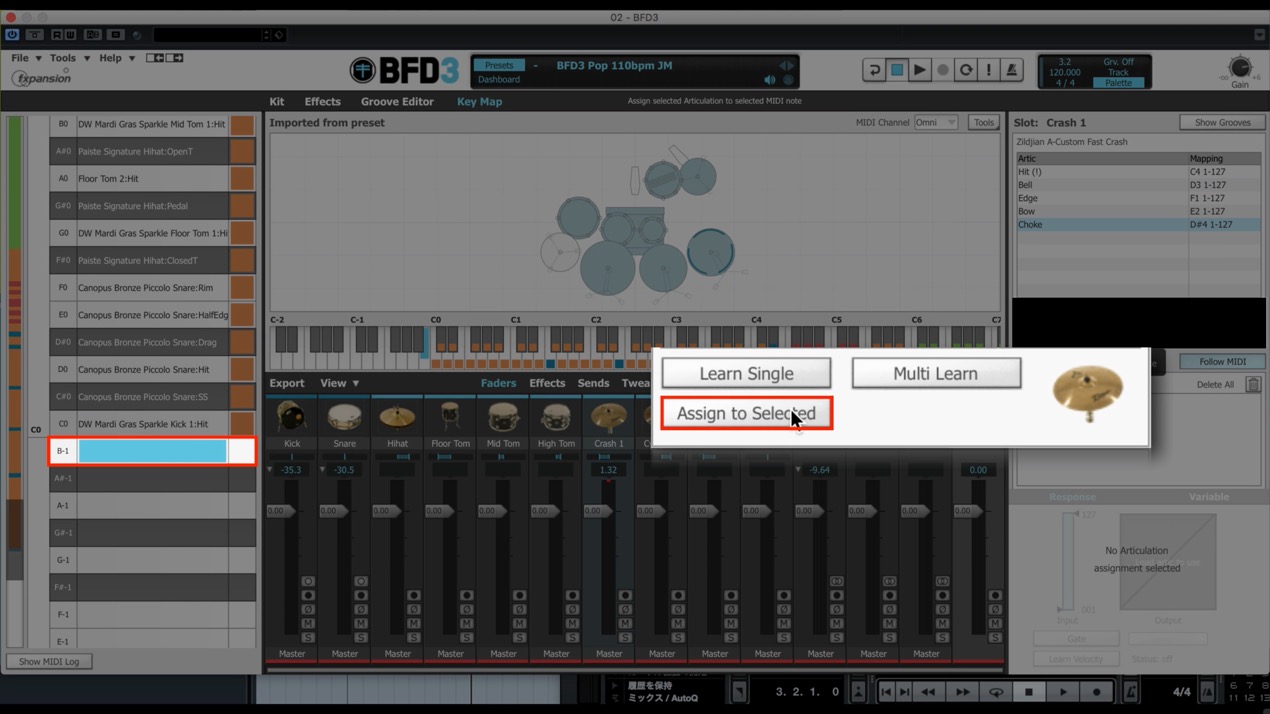The height and width of the screenshot is (714, 1270).
Task: Click the Learn Single button
Action: click(746, 373)
